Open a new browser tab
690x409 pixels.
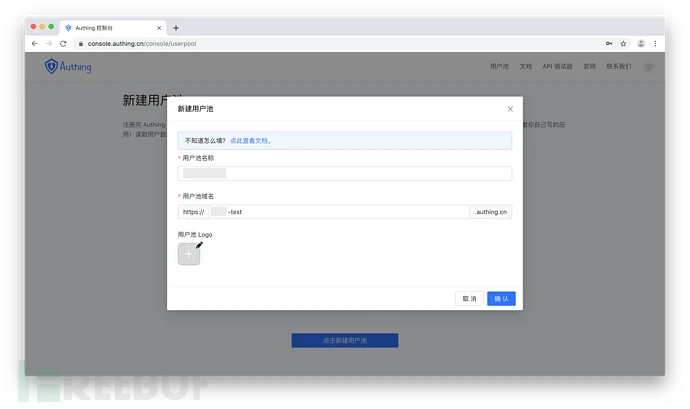pos(176,28)
